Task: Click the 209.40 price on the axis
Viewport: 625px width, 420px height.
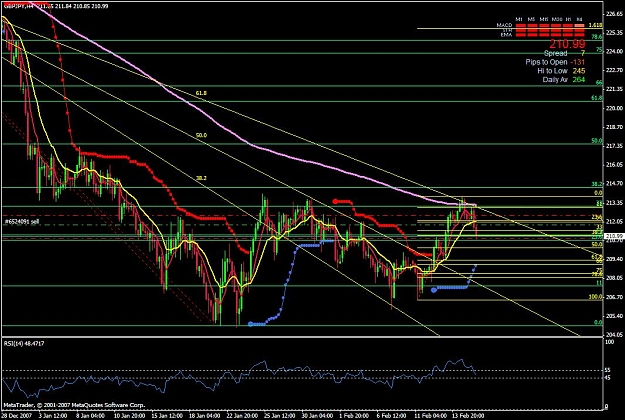Action: (x=614, y=259)
